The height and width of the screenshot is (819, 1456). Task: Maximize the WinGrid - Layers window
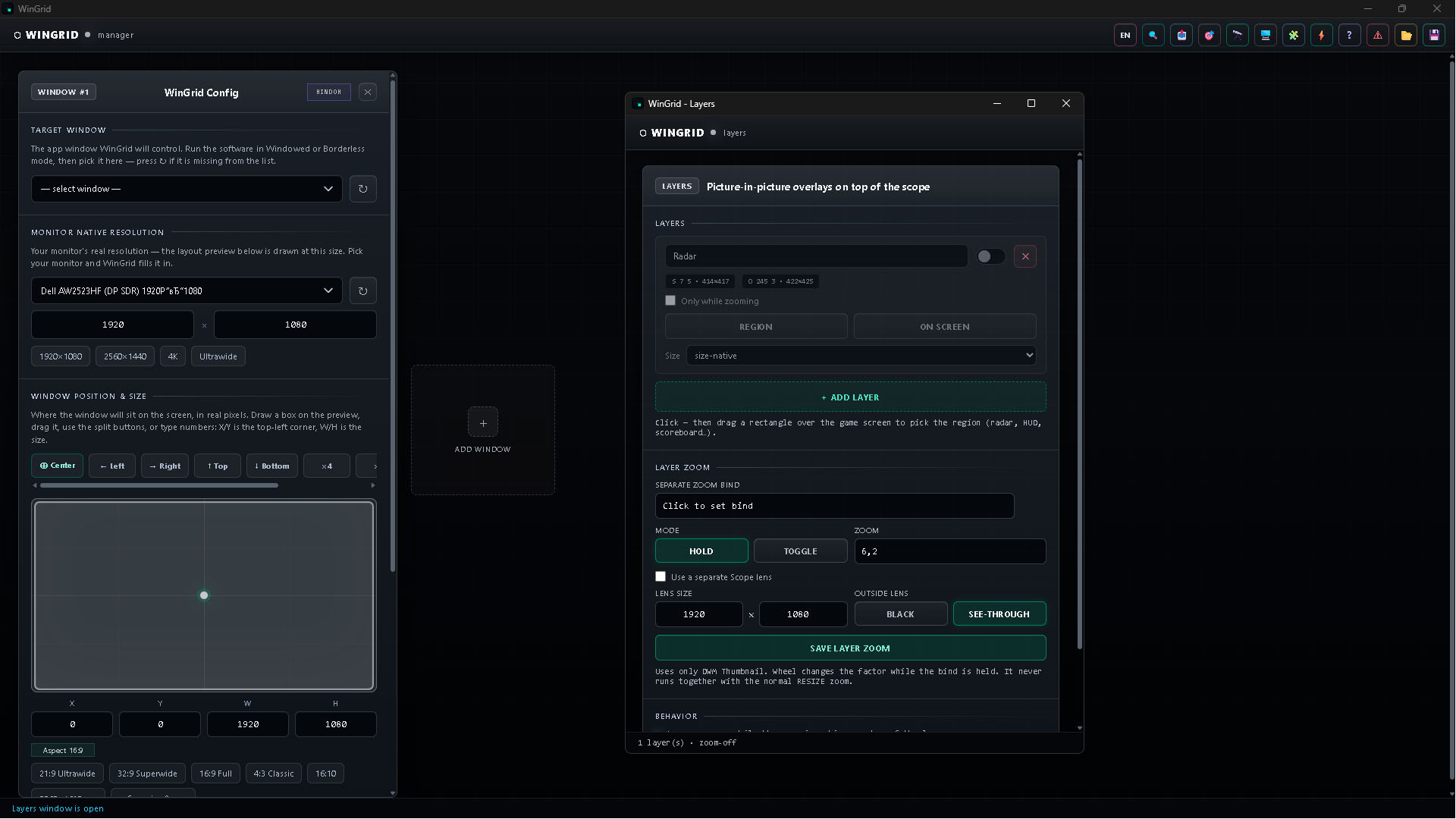point(1031,103)
